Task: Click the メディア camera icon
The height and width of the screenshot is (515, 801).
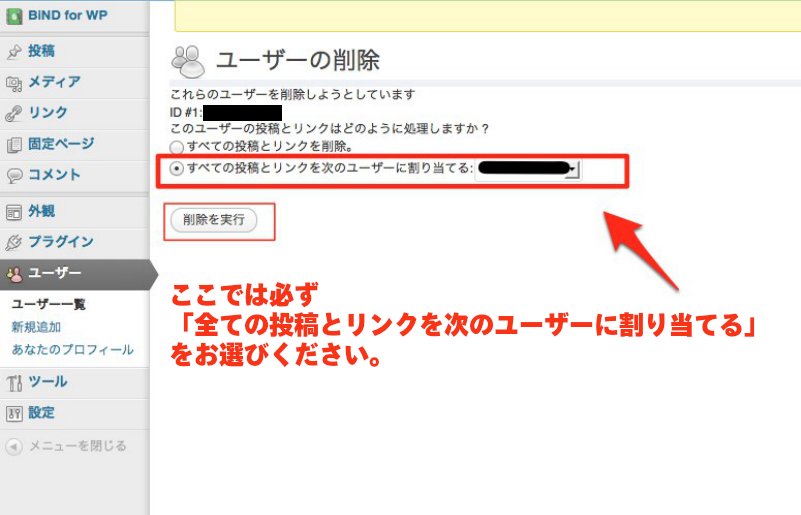Action: pyautogui.click(x=14, y=82)
